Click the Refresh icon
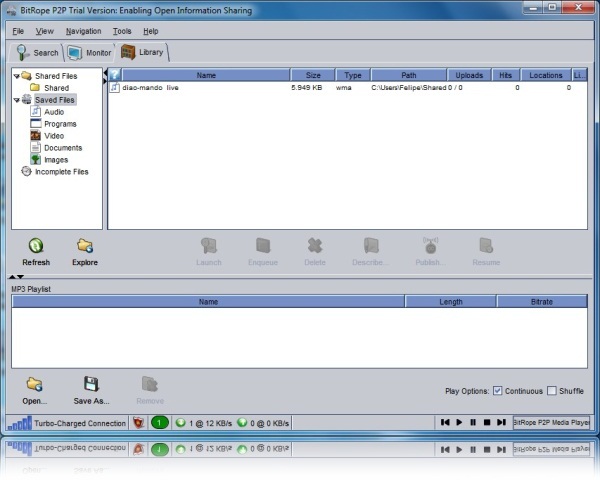Screen dimensions: 600x480 (36, 246)
